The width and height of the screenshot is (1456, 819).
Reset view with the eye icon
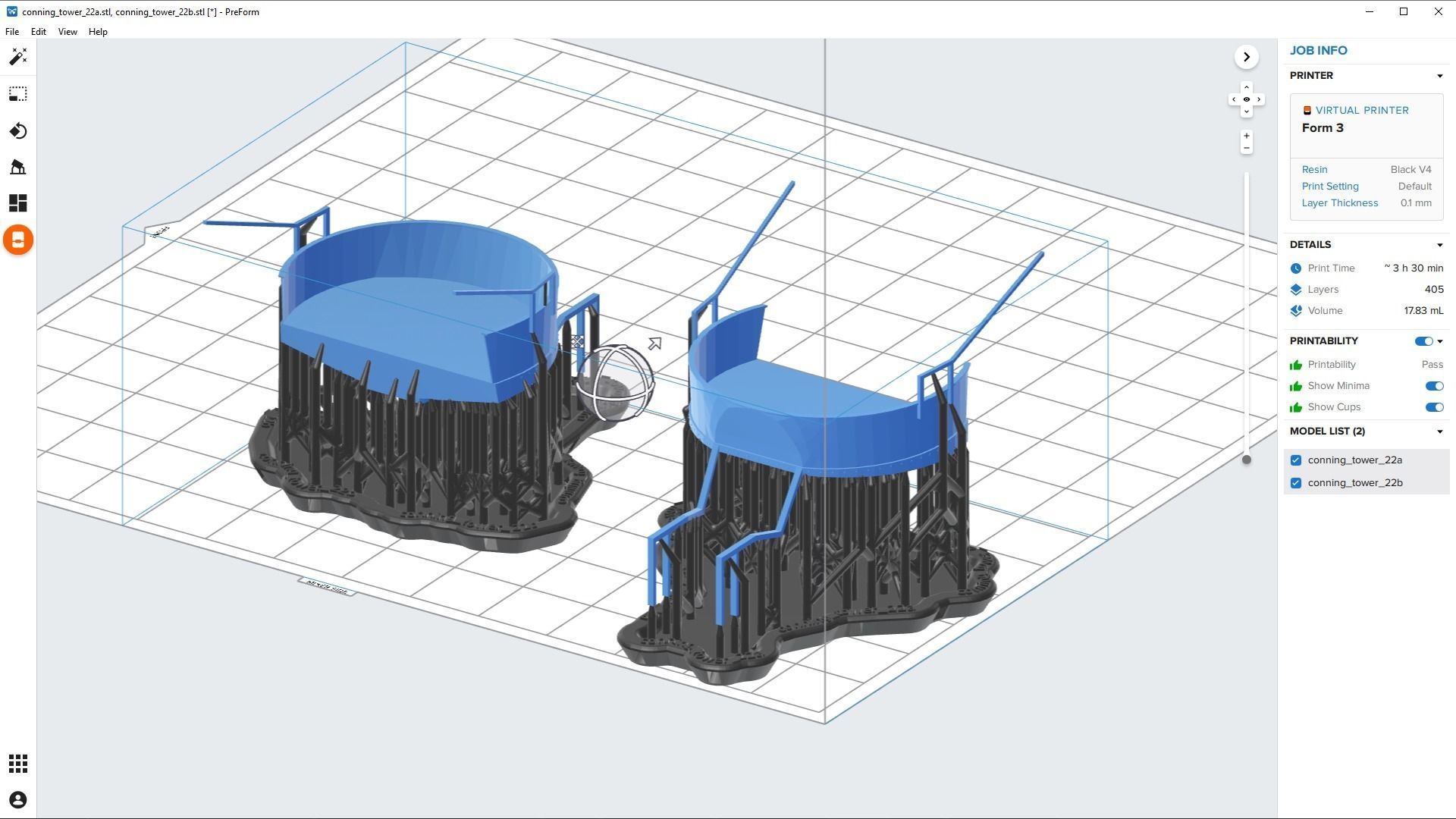pyautogui.click(x=1247, y=99)
